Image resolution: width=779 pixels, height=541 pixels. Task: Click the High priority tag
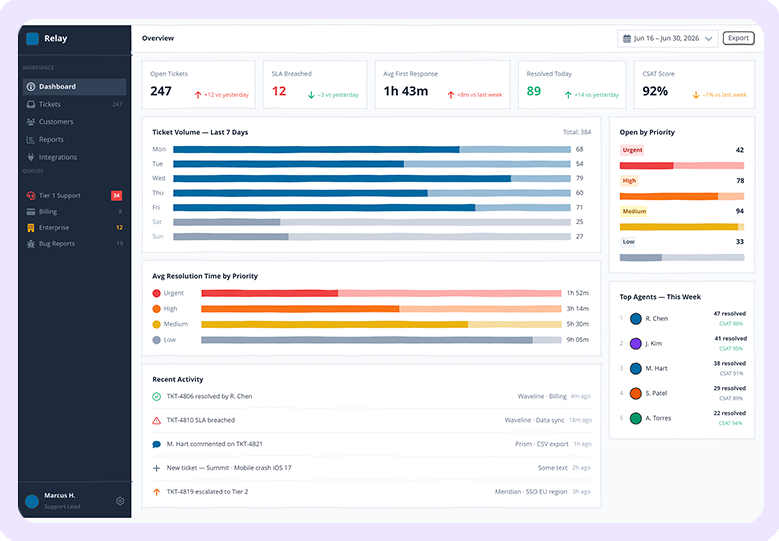pyautogui.click(x=629, y=181)
